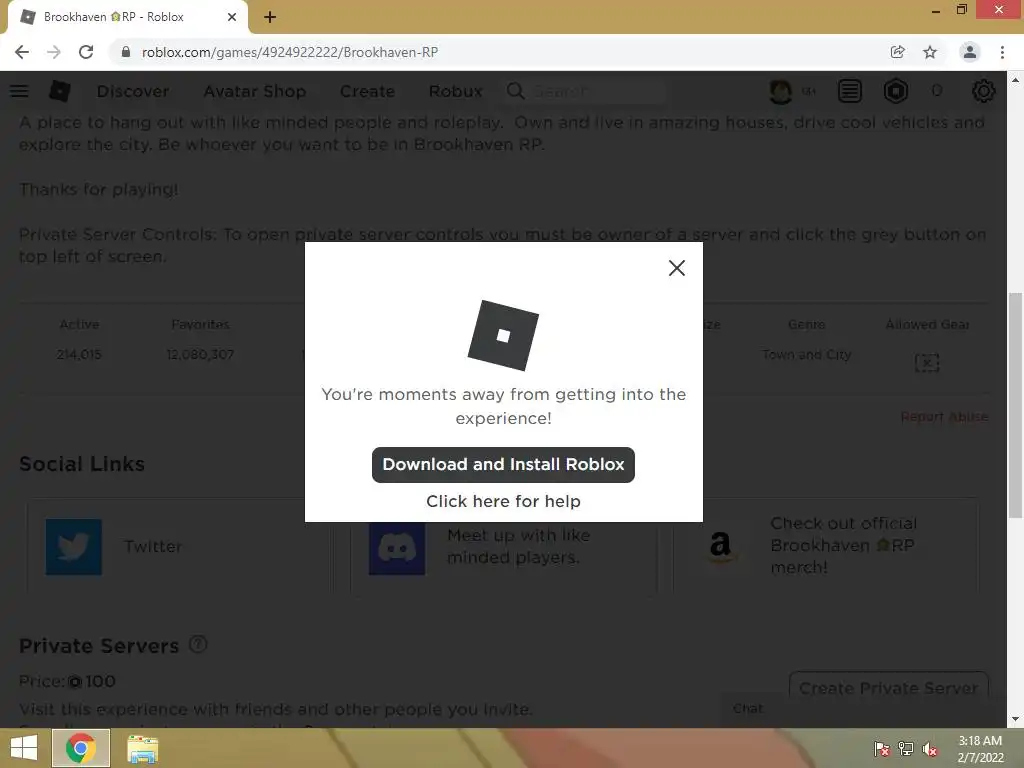
Task: Click the Private Servers help icon
Action: coord(198,645)
